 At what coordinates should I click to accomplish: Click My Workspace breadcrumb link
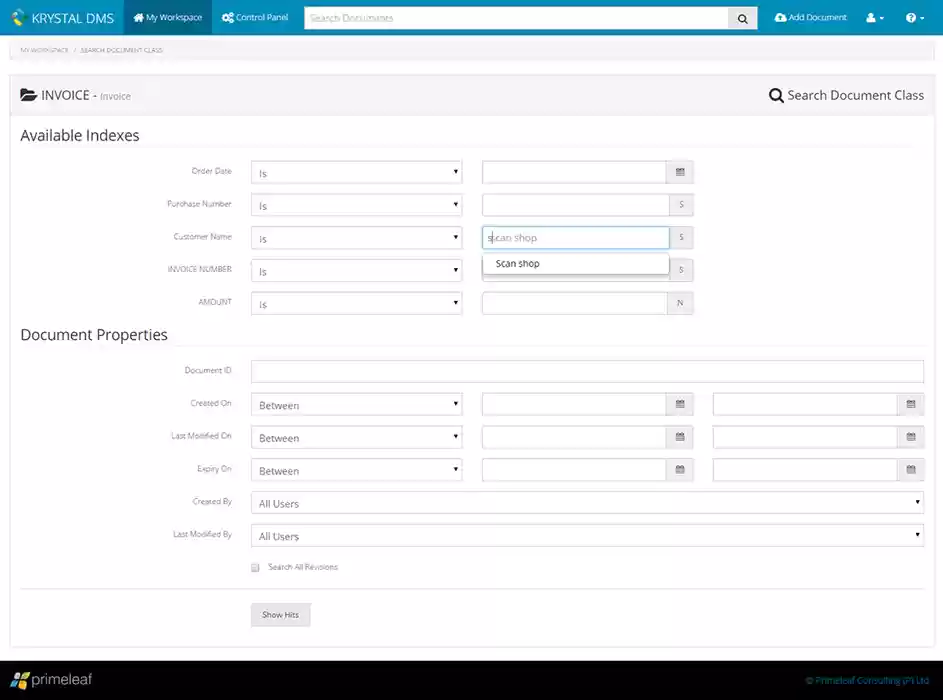pyautogui.click(x=44, y=50)
